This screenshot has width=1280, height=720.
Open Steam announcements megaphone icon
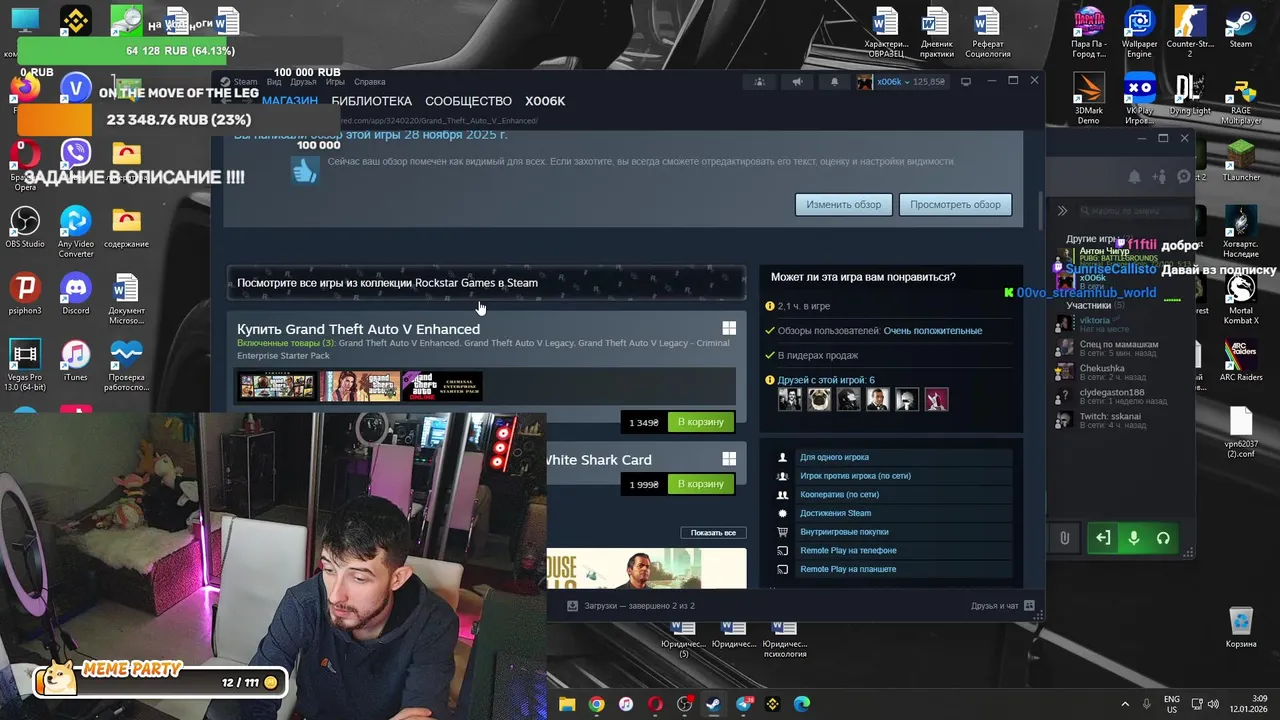click(x=797, y=82)
